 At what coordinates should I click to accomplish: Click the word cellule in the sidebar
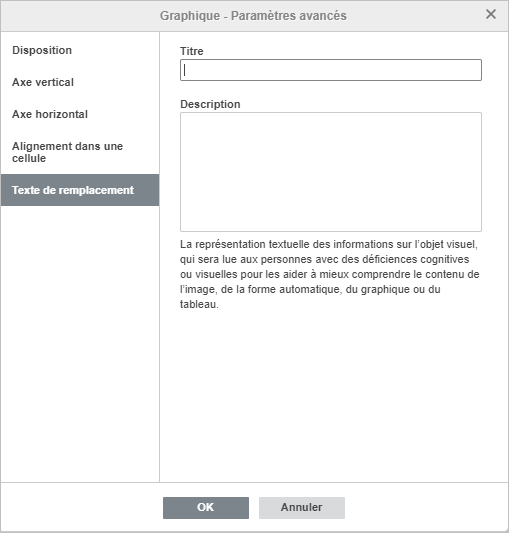click(29, 158)
